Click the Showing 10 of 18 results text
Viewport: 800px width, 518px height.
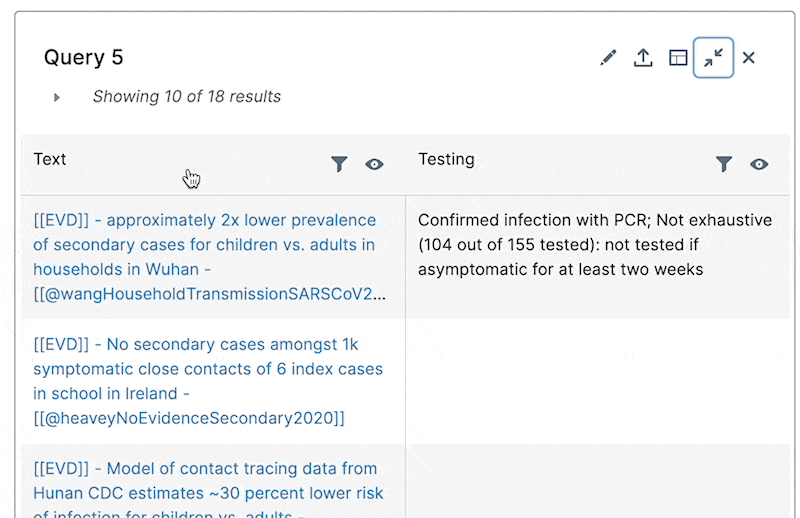tap(187, 97)
